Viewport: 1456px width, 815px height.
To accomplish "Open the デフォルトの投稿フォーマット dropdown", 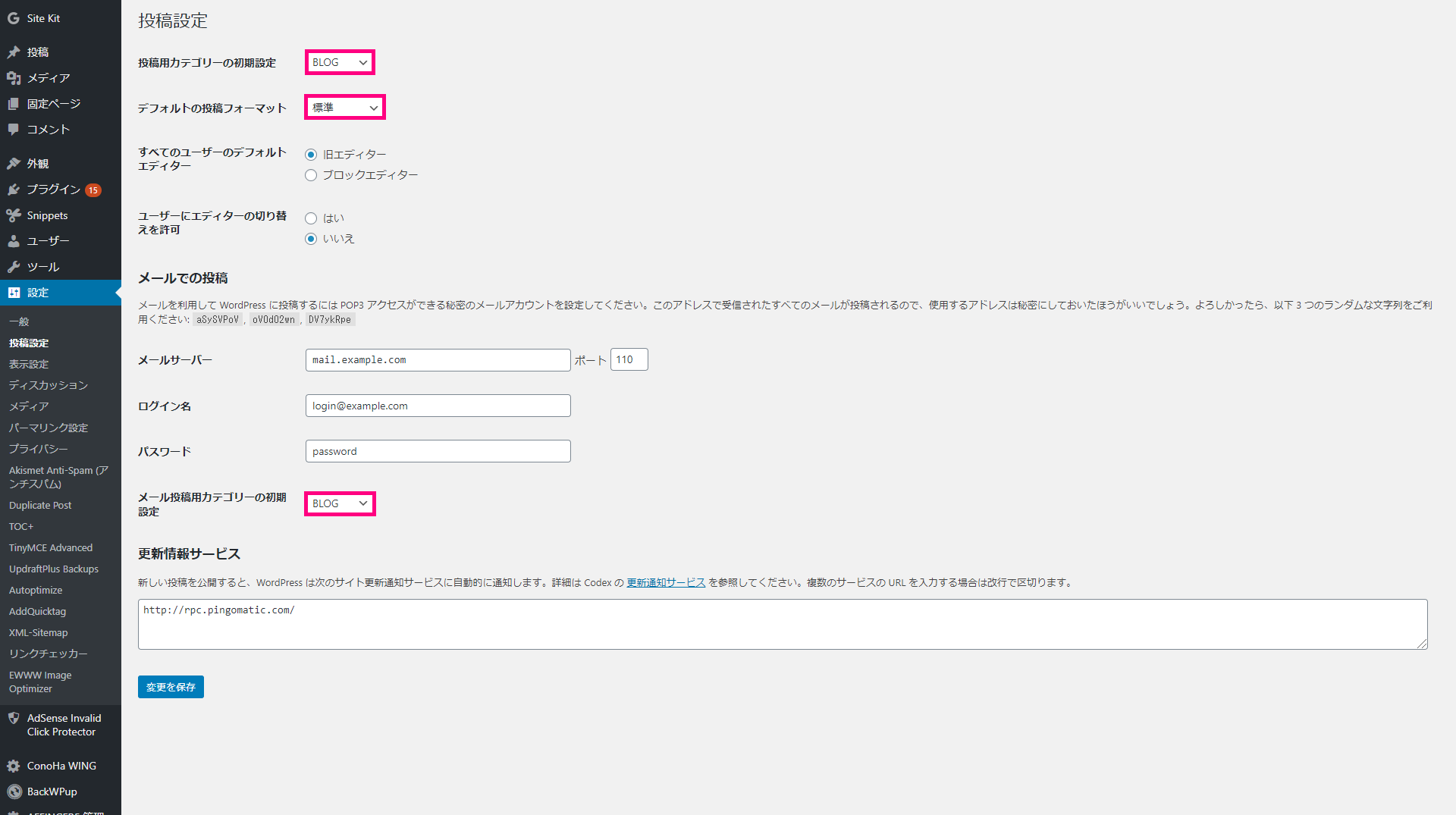I will click(x=345, y=108).
